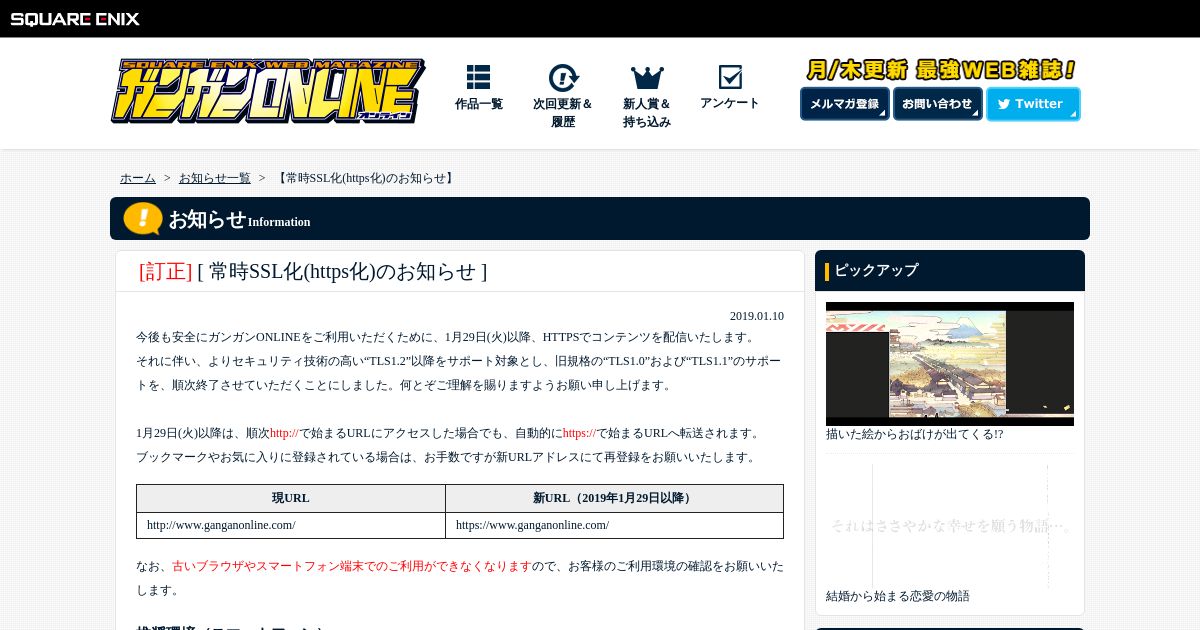The image size is (1200, 630).
Task: Click the red https:// text in paragraph
Action: (x=580, y=433)
